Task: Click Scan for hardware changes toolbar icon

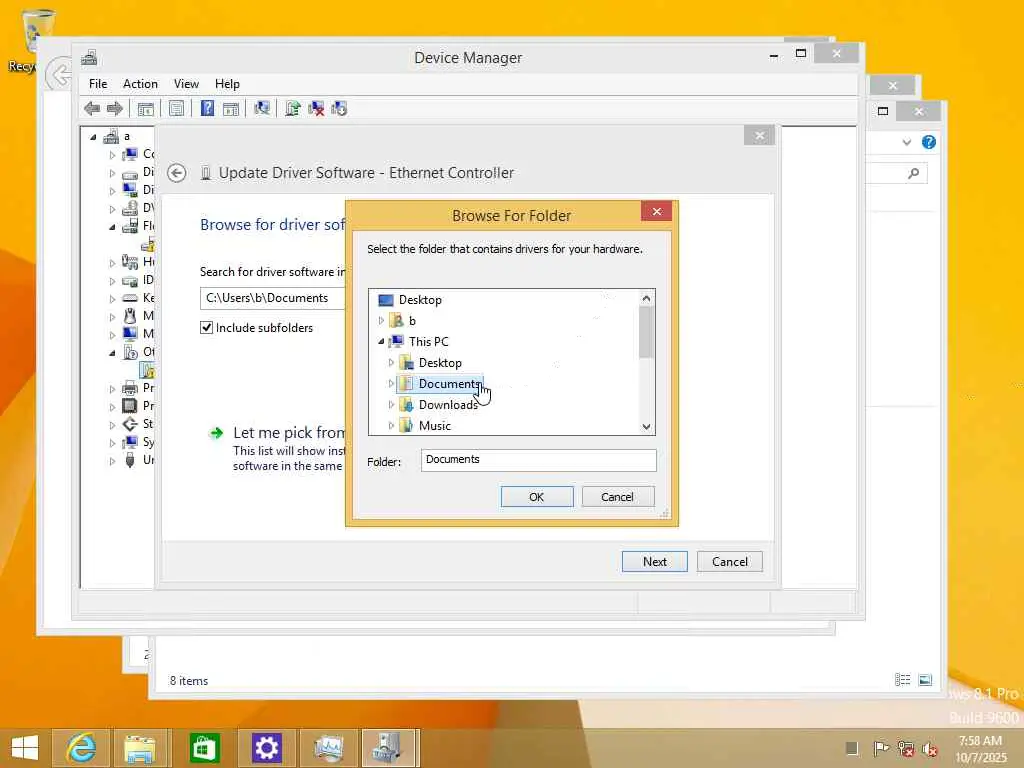Action: click(262, 108)
